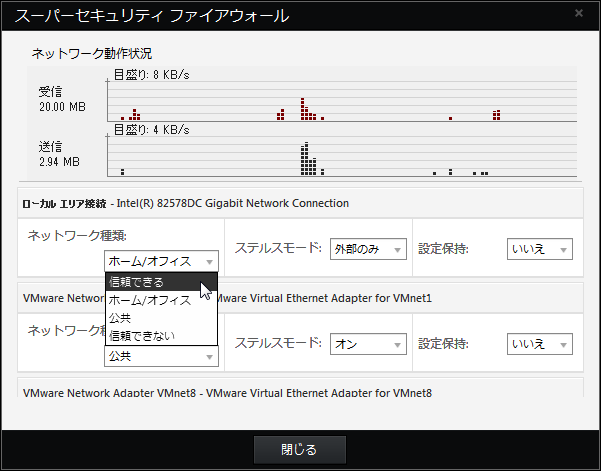Open the VMnet1 network type dropdown showing 公共
The height and width of the screenshot is (471, 601).
[x=161, y=356]
